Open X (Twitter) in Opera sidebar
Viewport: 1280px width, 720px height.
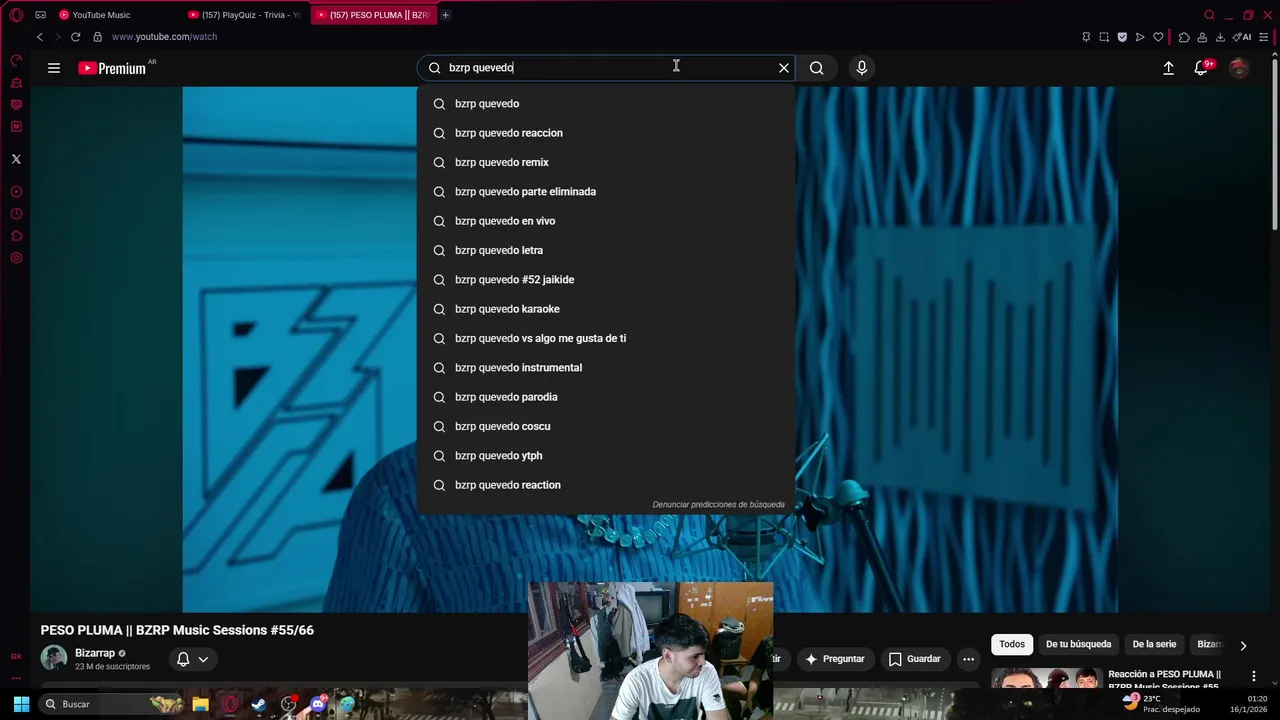click(16, 159)
